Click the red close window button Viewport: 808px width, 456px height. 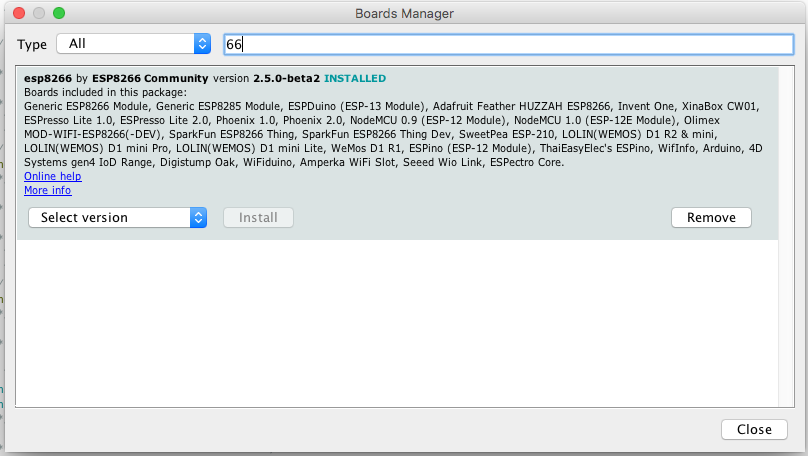point(19,14)
